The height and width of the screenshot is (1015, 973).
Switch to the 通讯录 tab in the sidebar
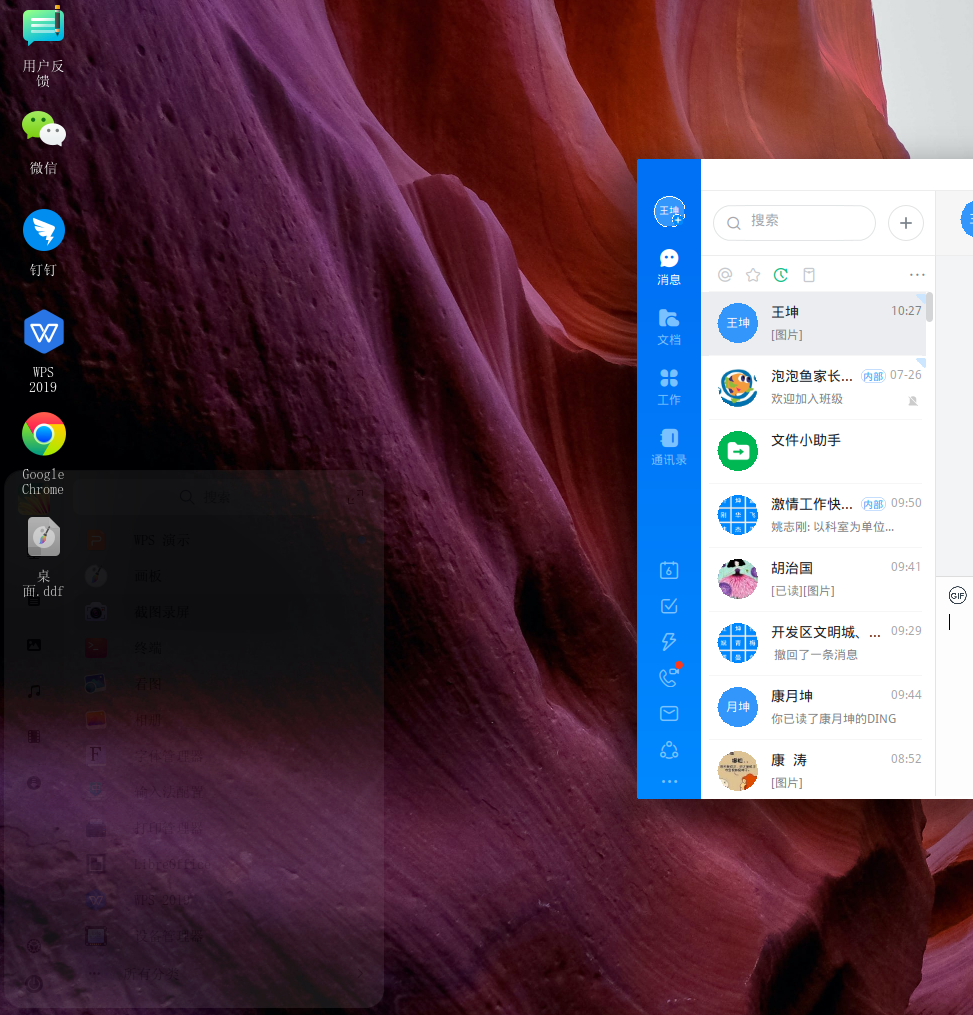coord(669,447)
